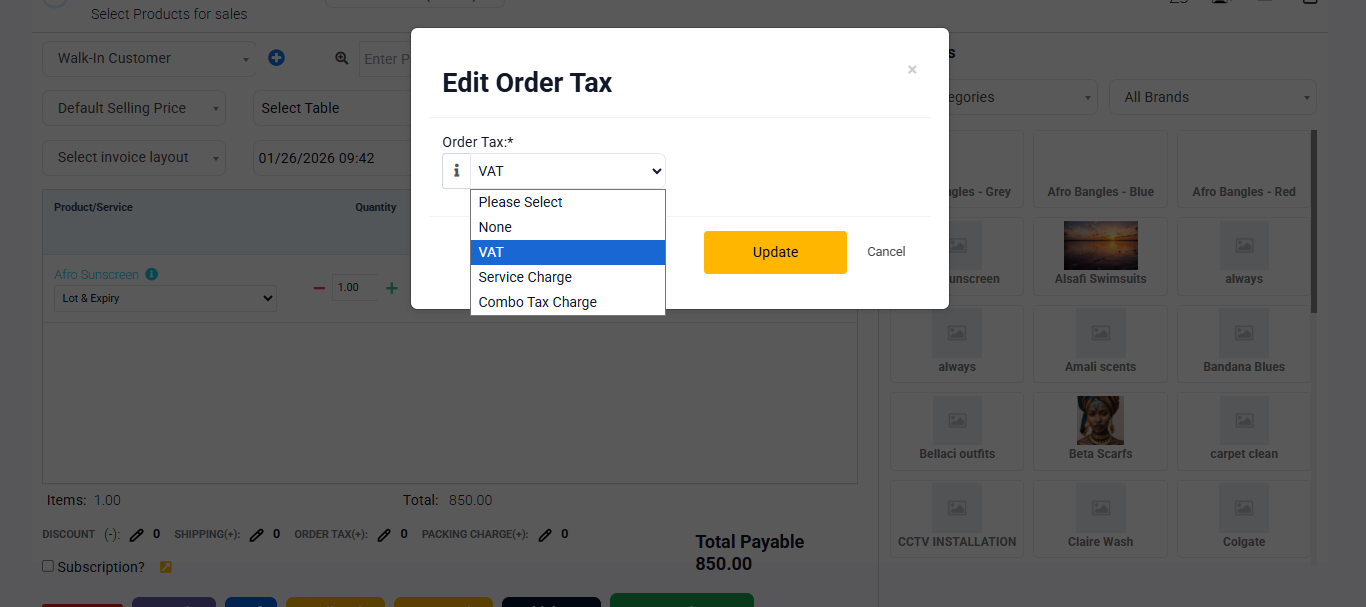Edit discount using the pencil icon
Image resolution: width=1366 pixels, height=607 pixels.
click(x=137, y=535)
